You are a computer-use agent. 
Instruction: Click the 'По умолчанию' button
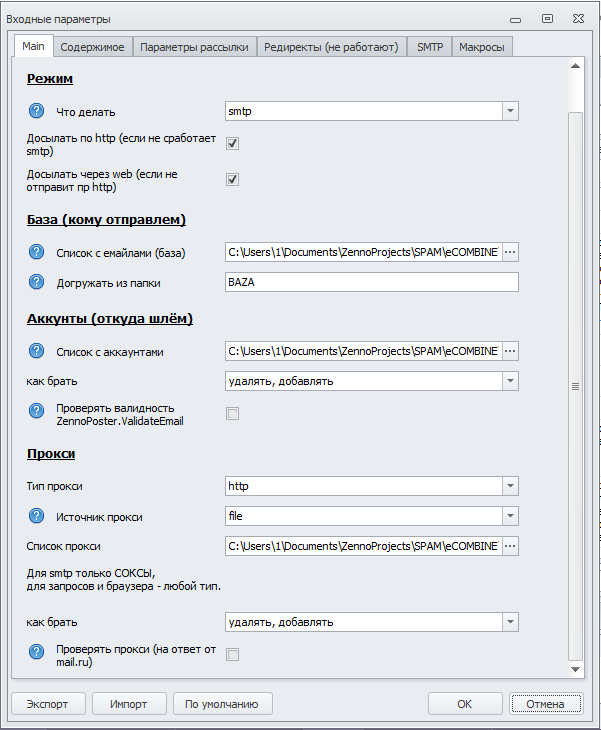coord(222,703)
